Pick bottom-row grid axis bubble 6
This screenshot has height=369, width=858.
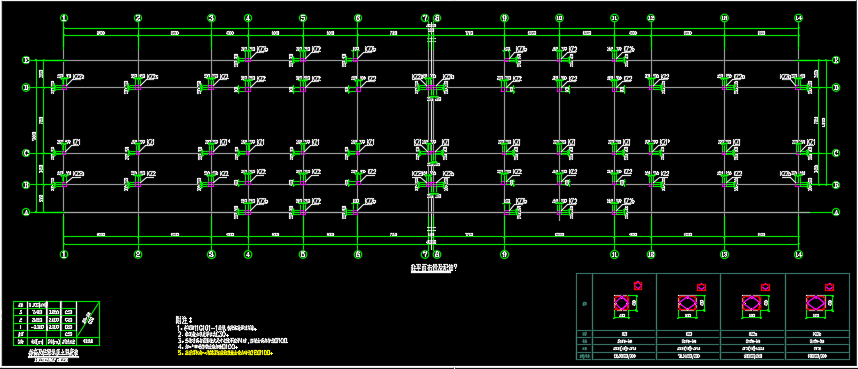pos(358,254)
